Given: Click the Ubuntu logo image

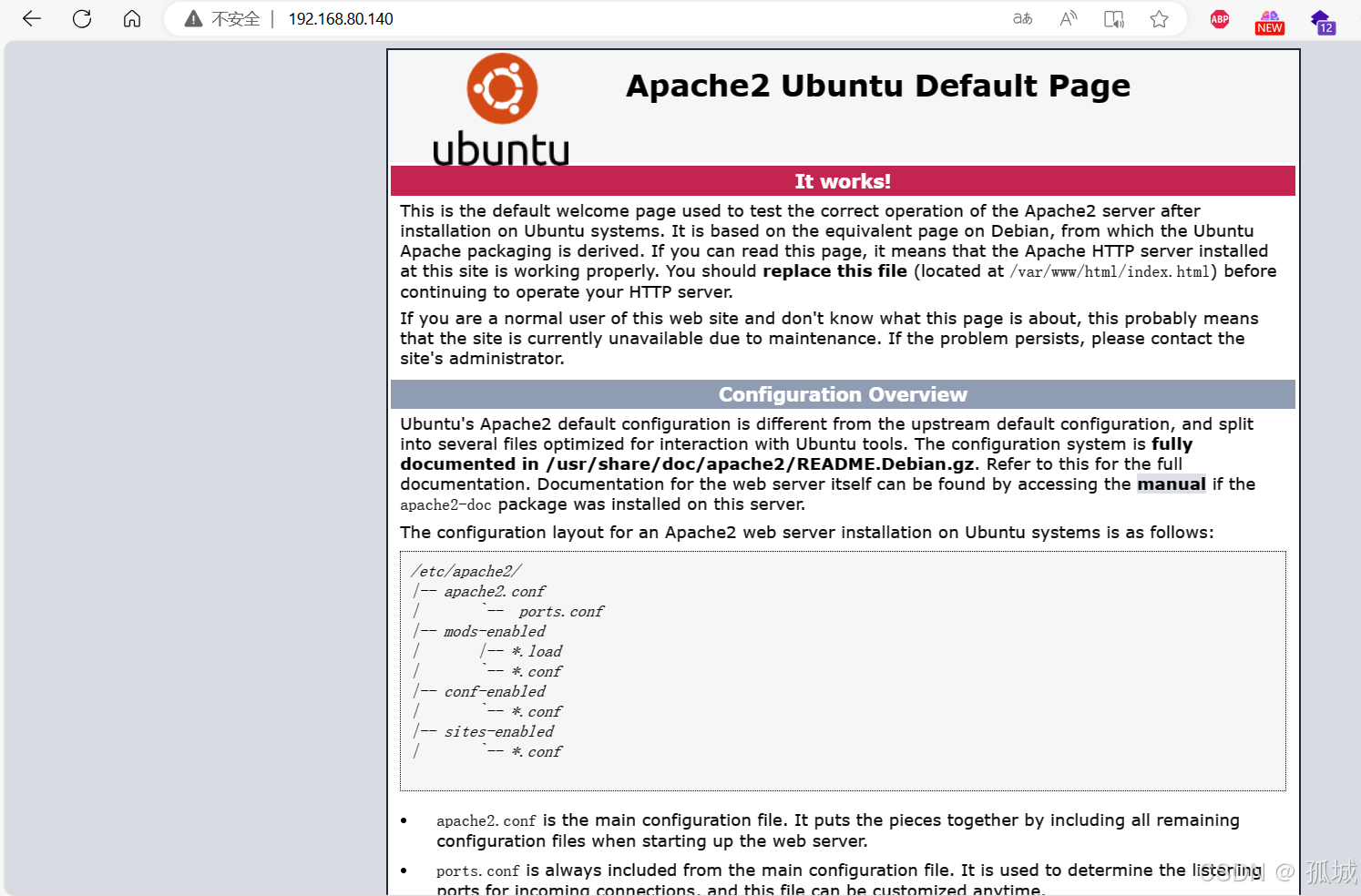Looking at the screenshot, I should 501,109.
